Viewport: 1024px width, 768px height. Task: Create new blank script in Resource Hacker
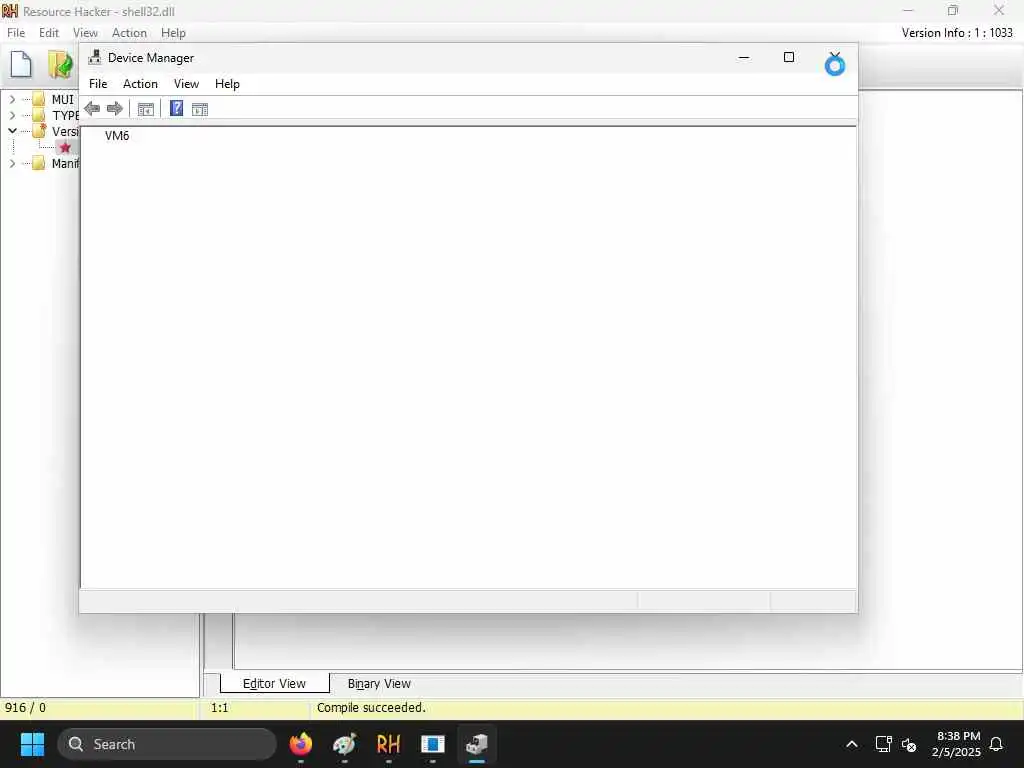pyautogui.click(x=21, y=64)
